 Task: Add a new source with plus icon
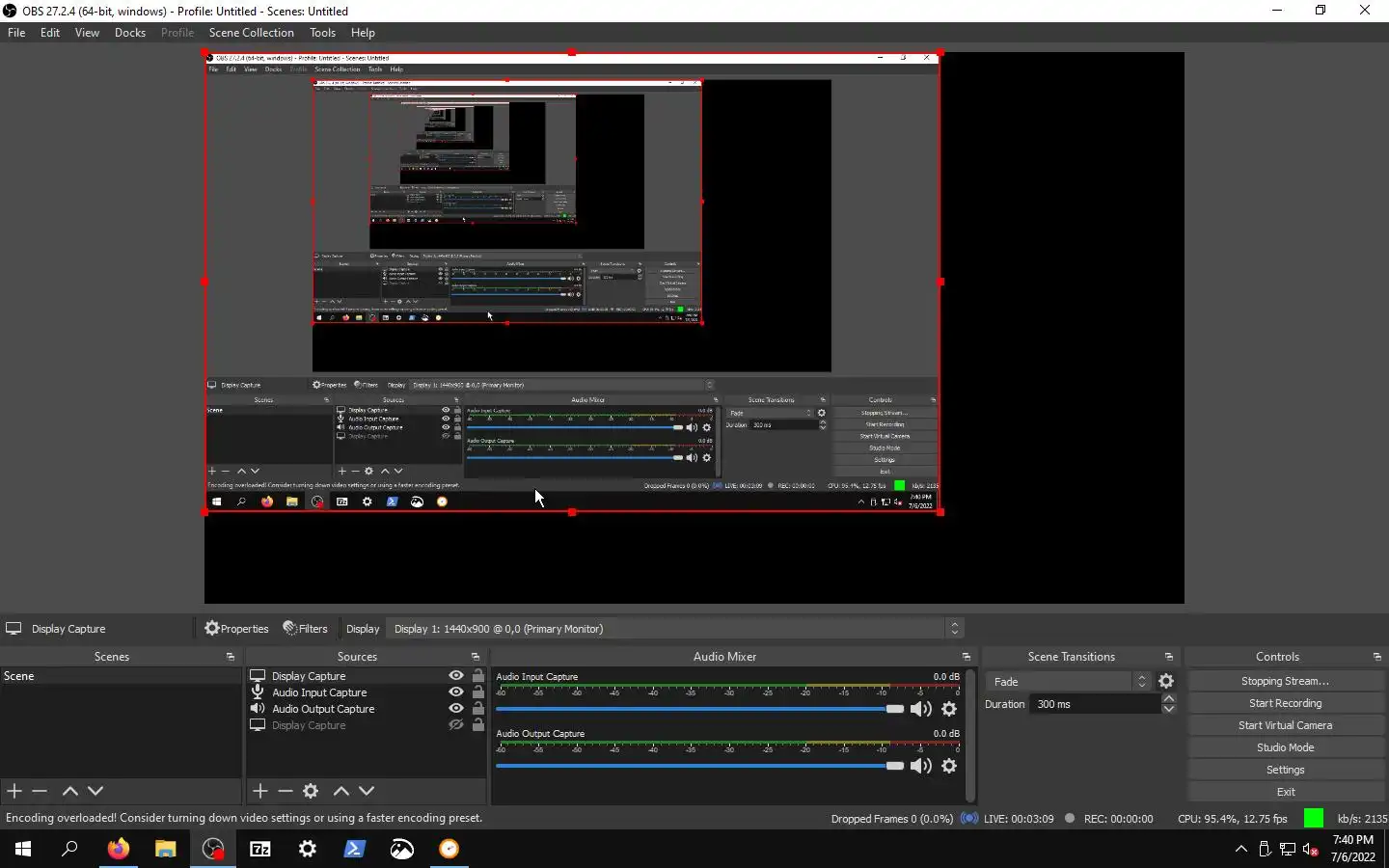coord(259,791)
